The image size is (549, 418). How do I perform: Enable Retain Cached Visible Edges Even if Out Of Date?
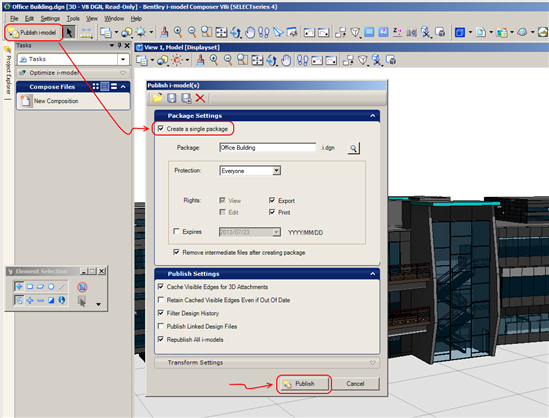pyautogui.click(x=161, y=300)
